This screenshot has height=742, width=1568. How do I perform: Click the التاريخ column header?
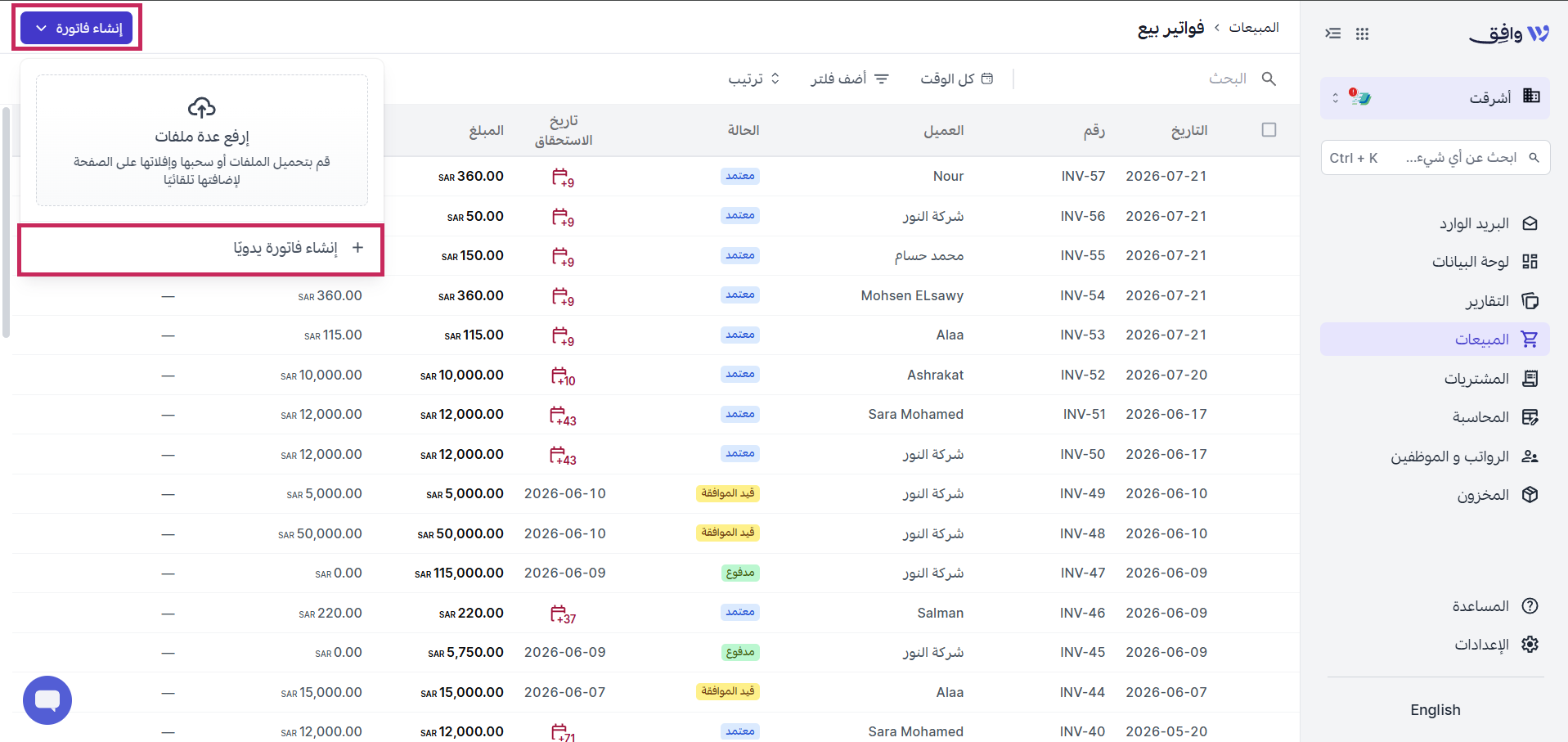tap(1188, 130)
